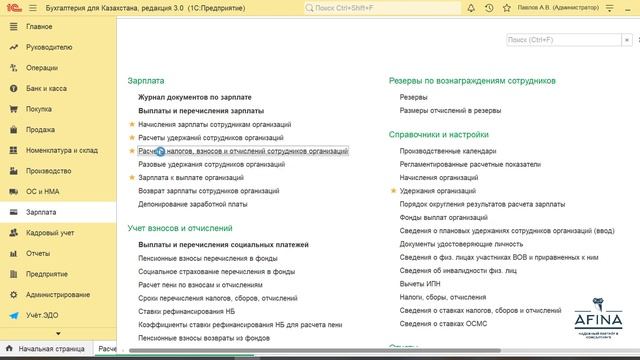Open Разовые удержания сотрудников организаций
The height and width of the screenshot is (360, 640).
[x=211, y=164]
